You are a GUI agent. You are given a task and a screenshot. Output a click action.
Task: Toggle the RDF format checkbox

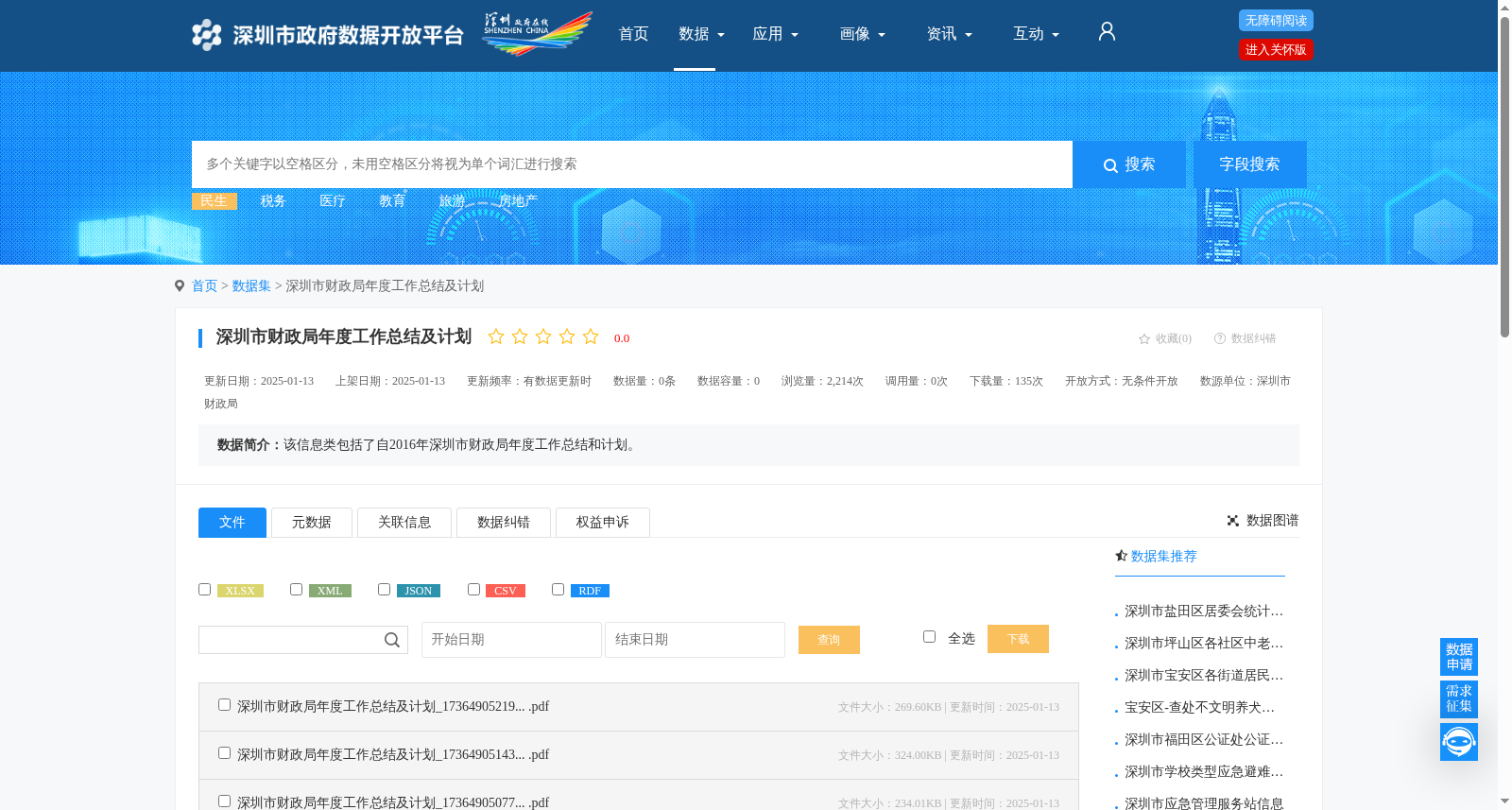coord(558,590)
